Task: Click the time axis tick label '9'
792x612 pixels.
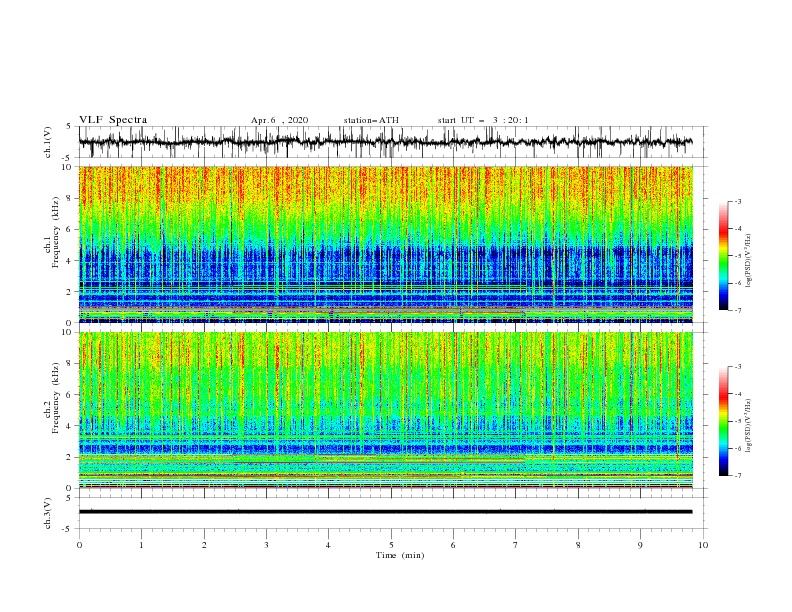Action: click(x=640, y=545)
